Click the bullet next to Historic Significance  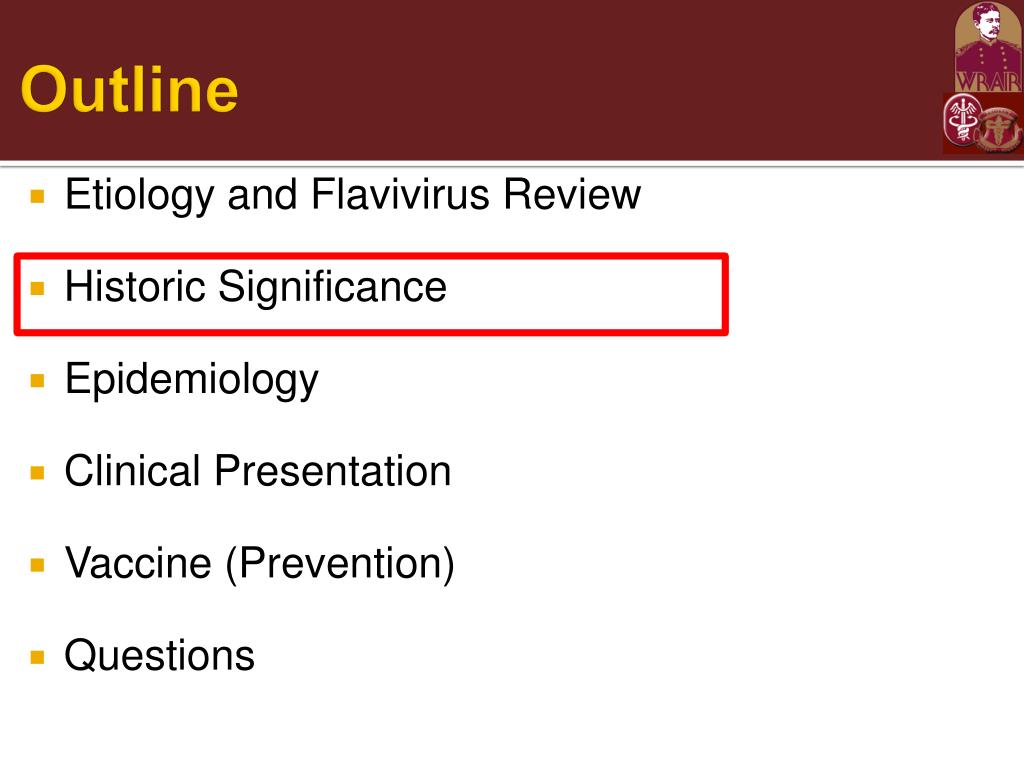tap(37, 288)
